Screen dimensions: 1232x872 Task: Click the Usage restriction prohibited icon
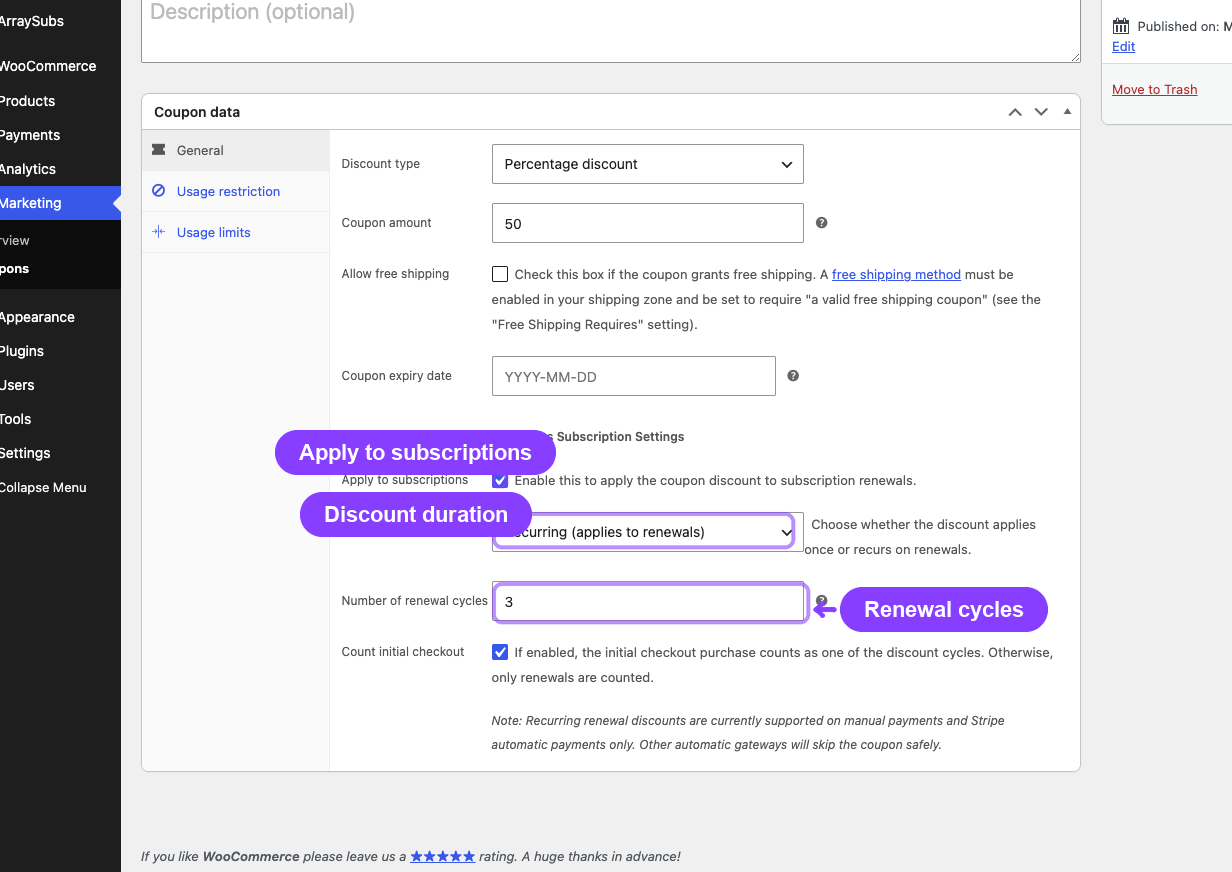(x=158, y=191)
